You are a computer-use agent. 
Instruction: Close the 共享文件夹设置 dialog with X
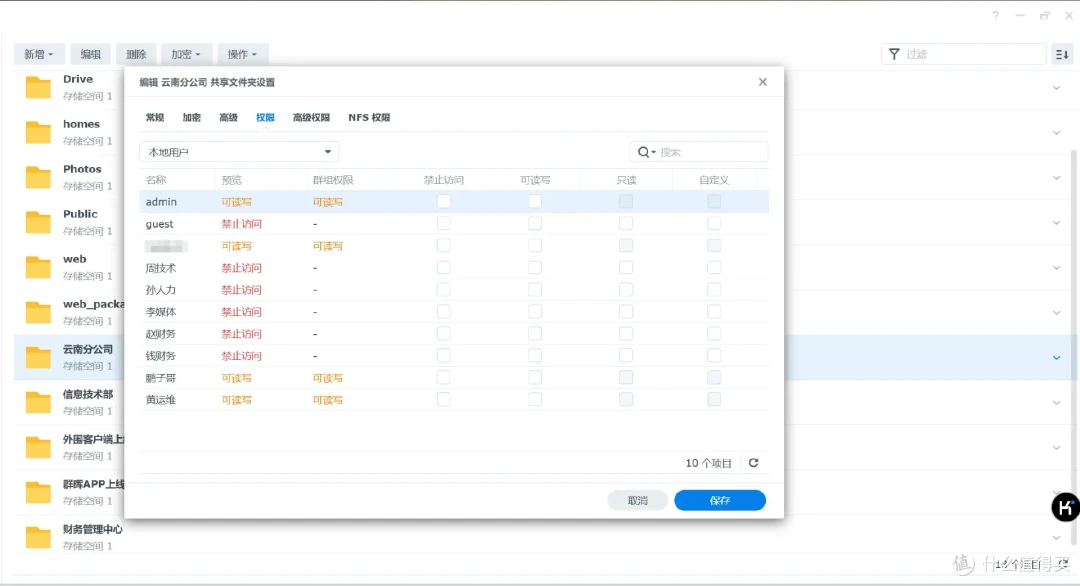pos(762,82)
